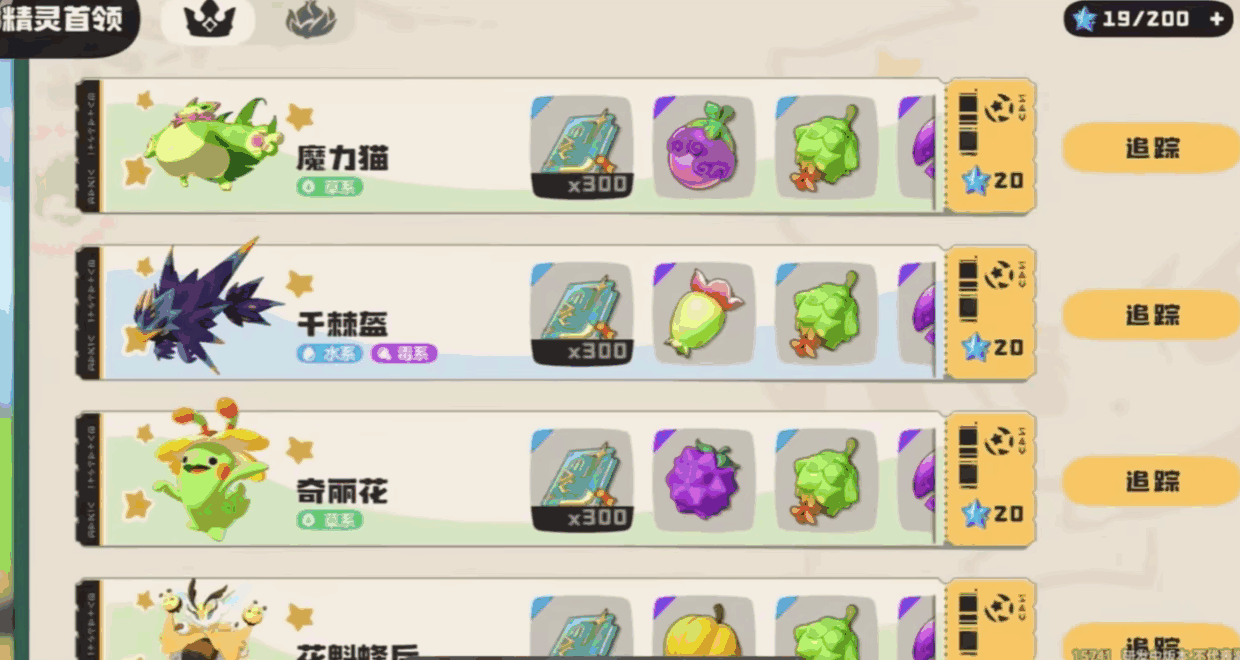Image resolution: width=1240 pixels, height=660 pixels.
Task: Open the purple swirl fruit reward in 魔力猫 row
Action: pyautogui.click(x=703, y=147)
